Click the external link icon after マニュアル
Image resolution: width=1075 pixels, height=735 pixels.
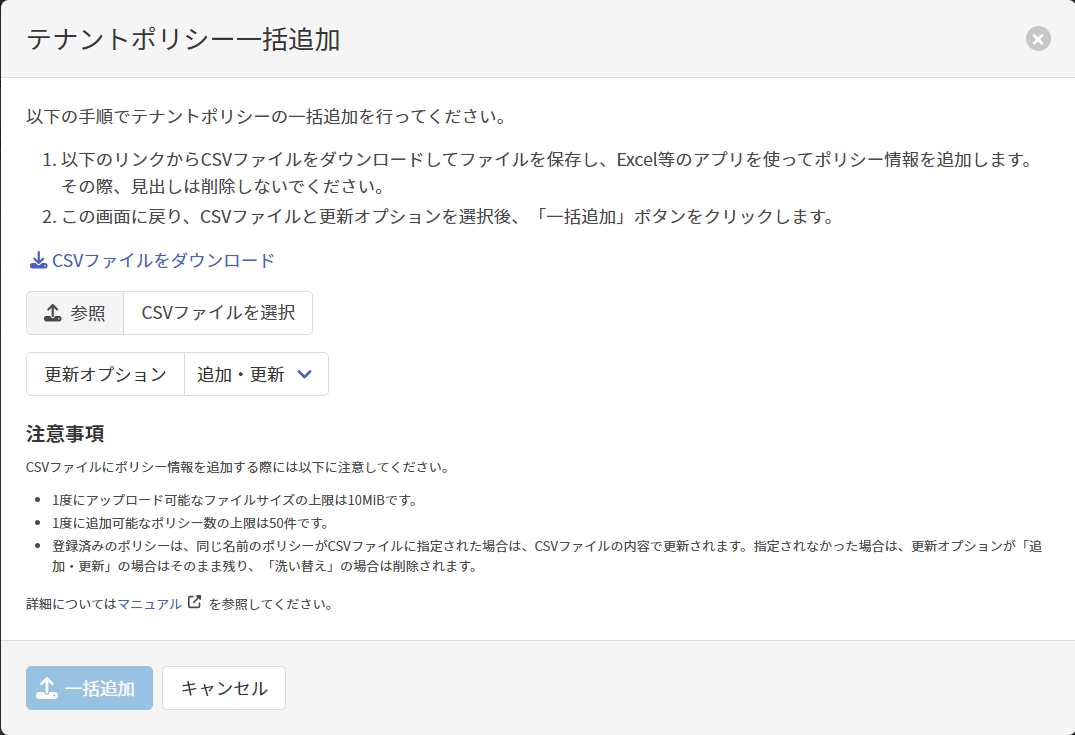point(194,603)
